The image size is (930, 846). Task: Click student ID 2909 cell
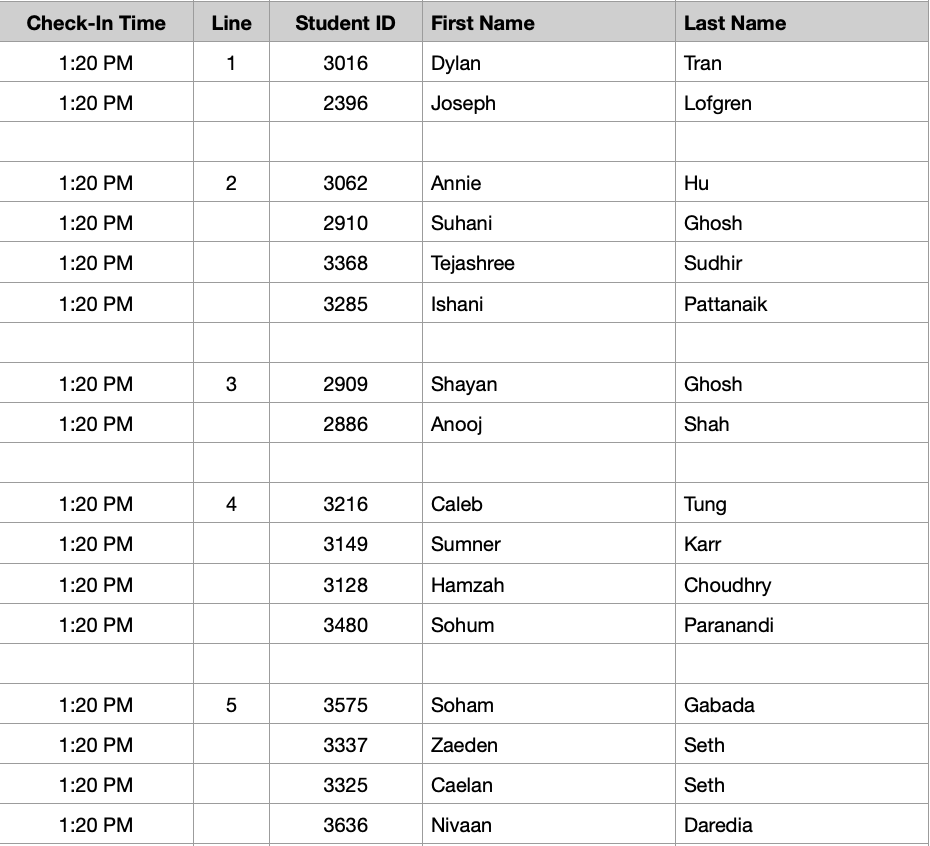point(346,383)
